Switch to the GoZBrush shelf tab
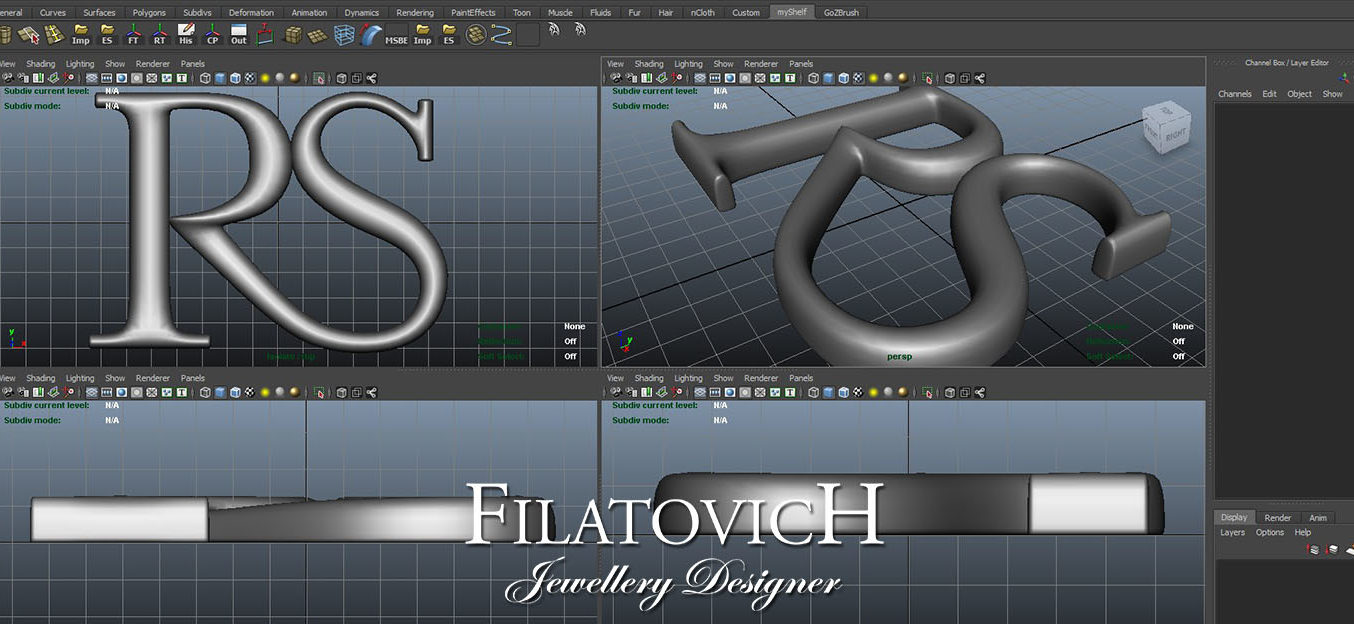 click(841, 13)
